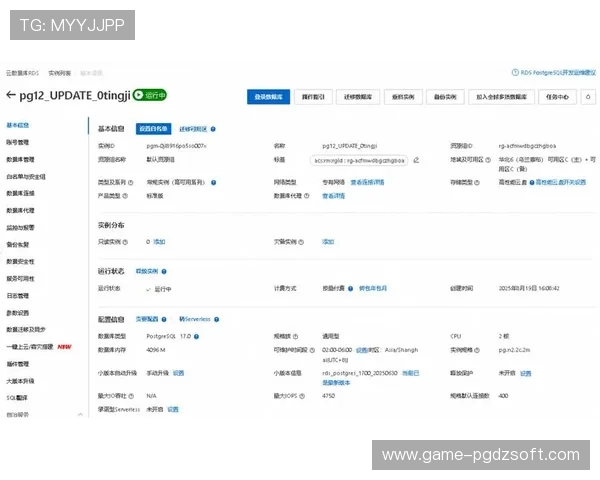Click the 迁移数据库 button
Screen dimensions: 600x480
click(x=358, y=97)
